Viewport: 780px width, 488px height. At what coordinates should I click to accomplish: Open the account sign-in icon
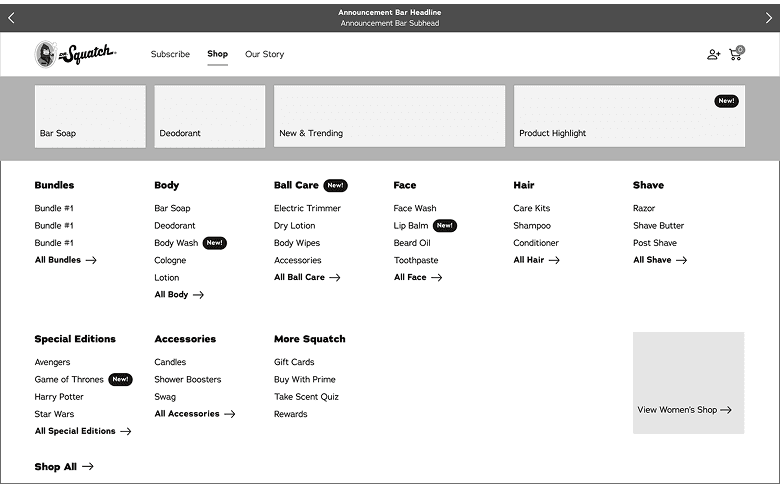coord(713,54)
